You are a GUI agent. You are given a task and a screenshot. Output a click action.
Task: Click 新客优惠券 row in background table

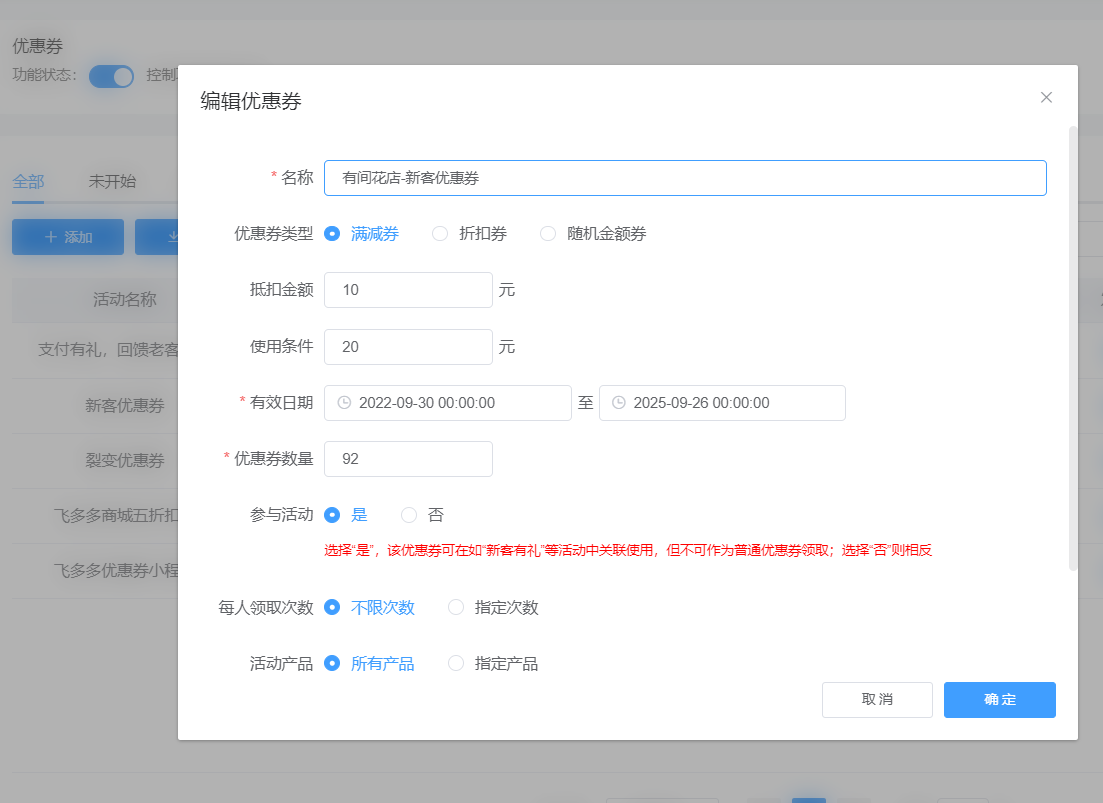[x=95, y=406]
